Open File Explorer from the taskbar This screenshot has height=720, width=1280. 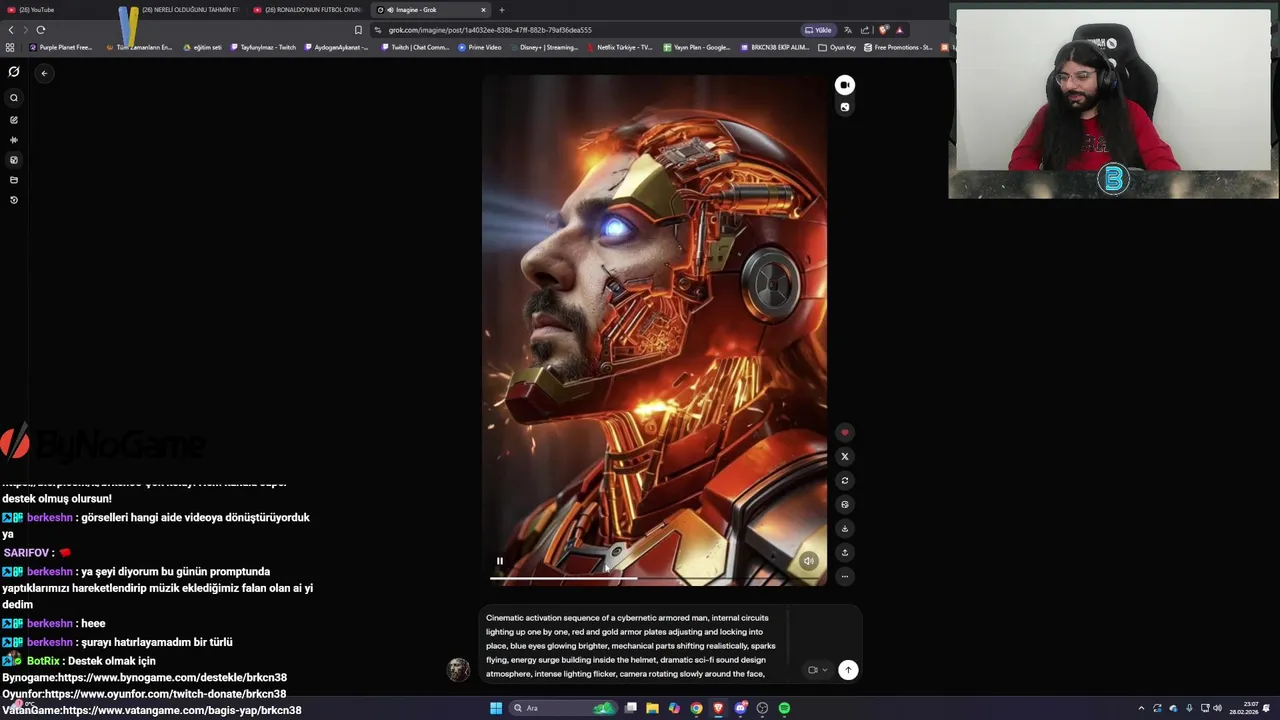click(652, 708)
